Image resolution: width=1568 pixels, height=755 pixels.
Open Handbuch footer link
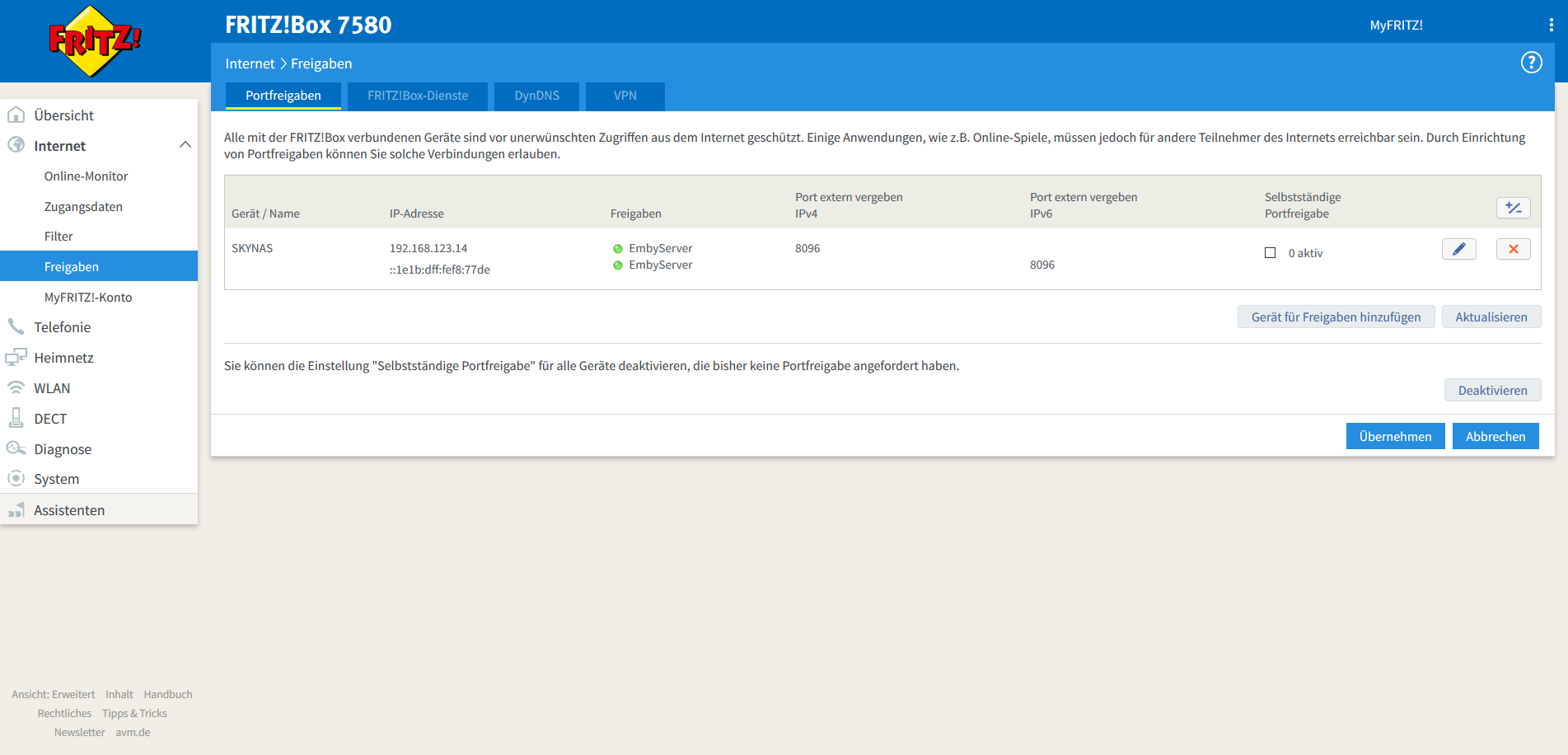pos(168,695)
